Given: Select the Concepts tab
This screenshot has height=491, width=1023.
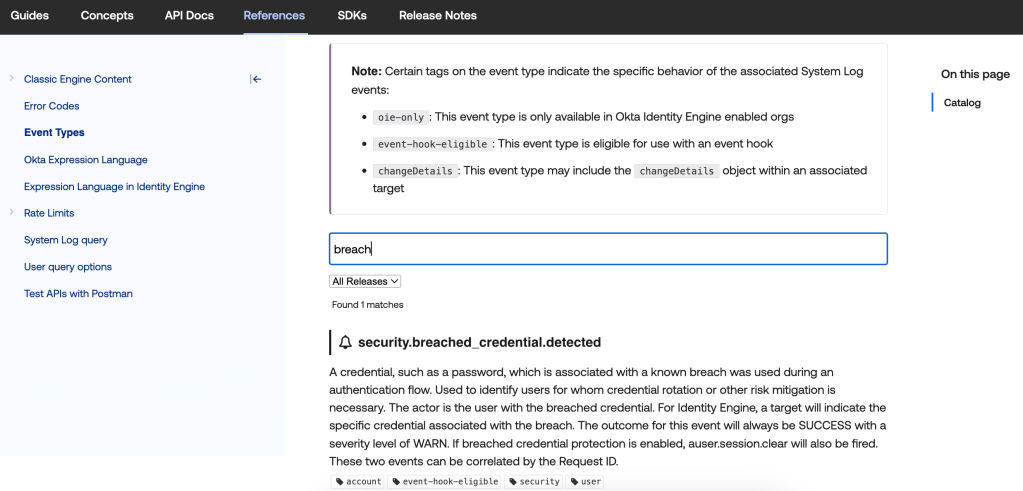Looking at the screenshot, I should coord(106,15).
